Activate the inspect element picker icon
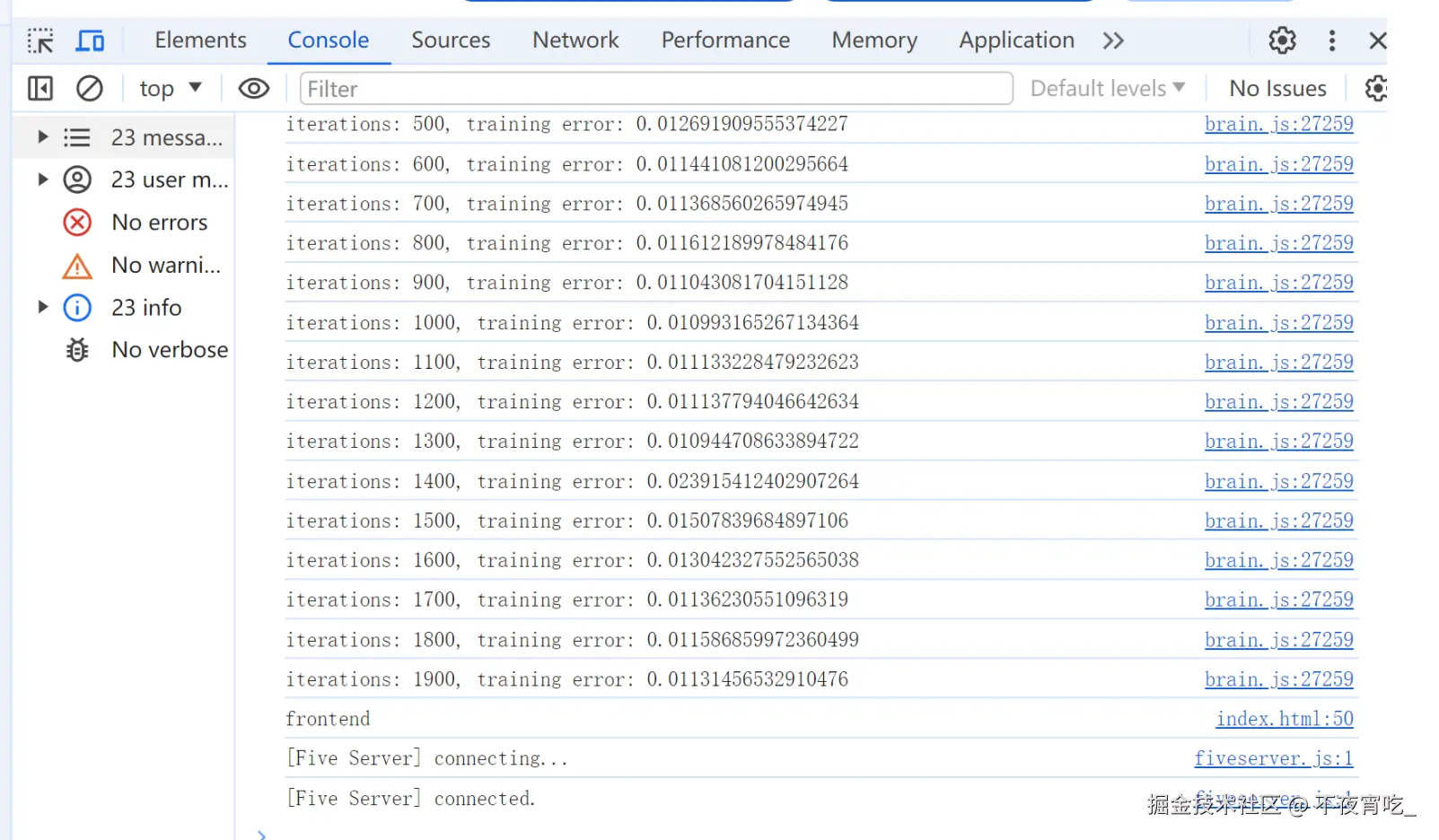1439x840 pixels. tap(40, 40)
